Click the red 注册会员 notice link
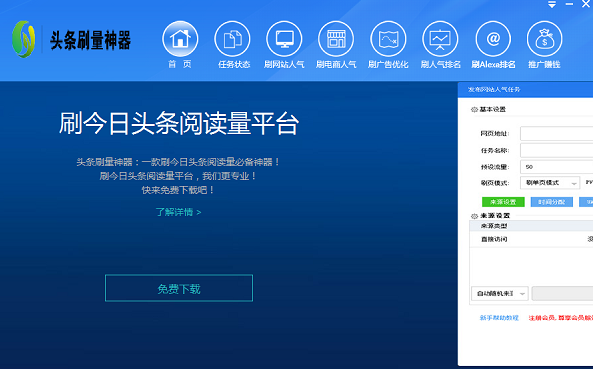Image resolution: width=593 pixels, height=369 pixels. click(560, 318)
